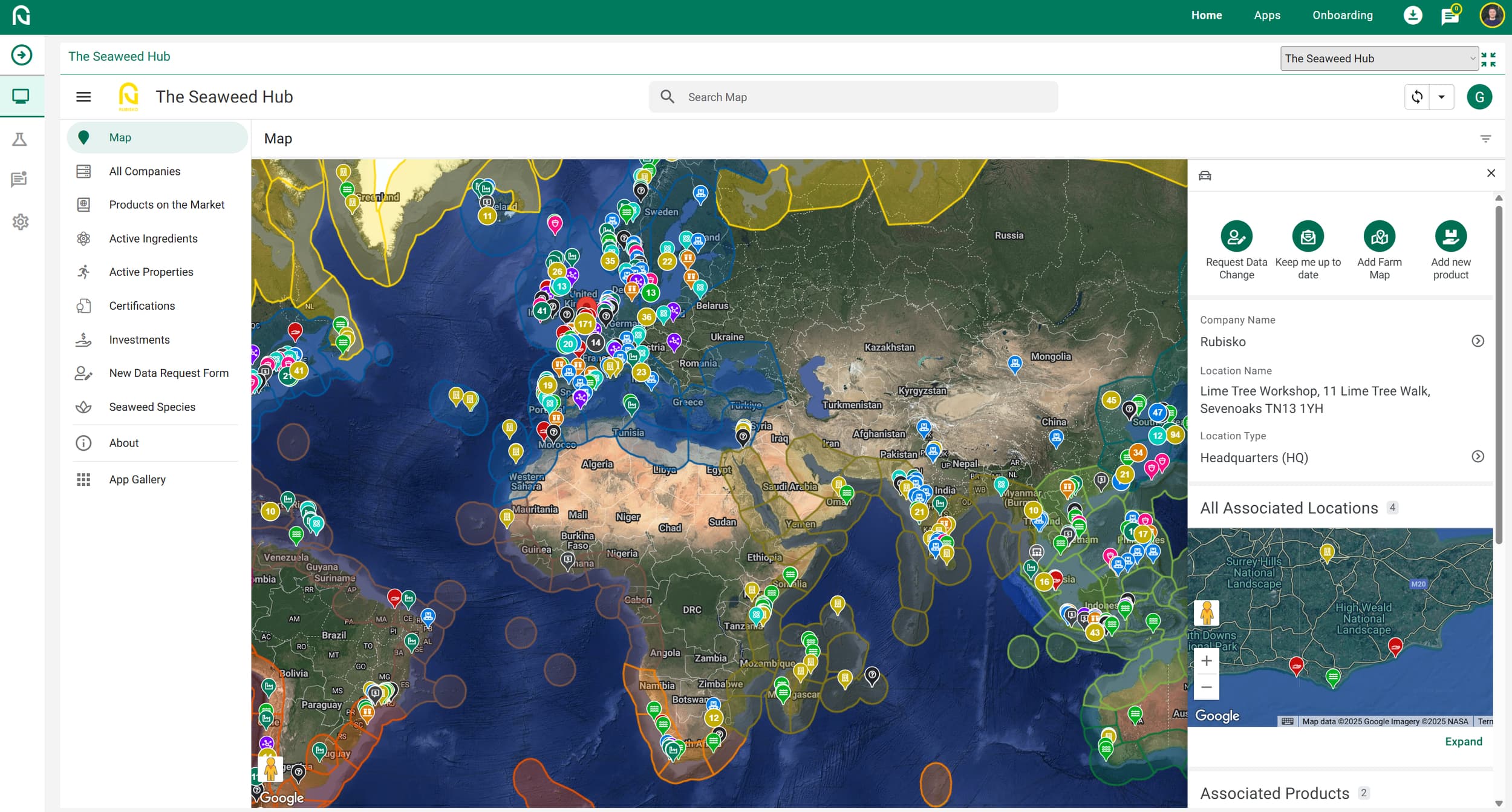Screen dimensions: 1512x812
Task: Click the Add Farm Map icon
Action: tap(1380, 237)
